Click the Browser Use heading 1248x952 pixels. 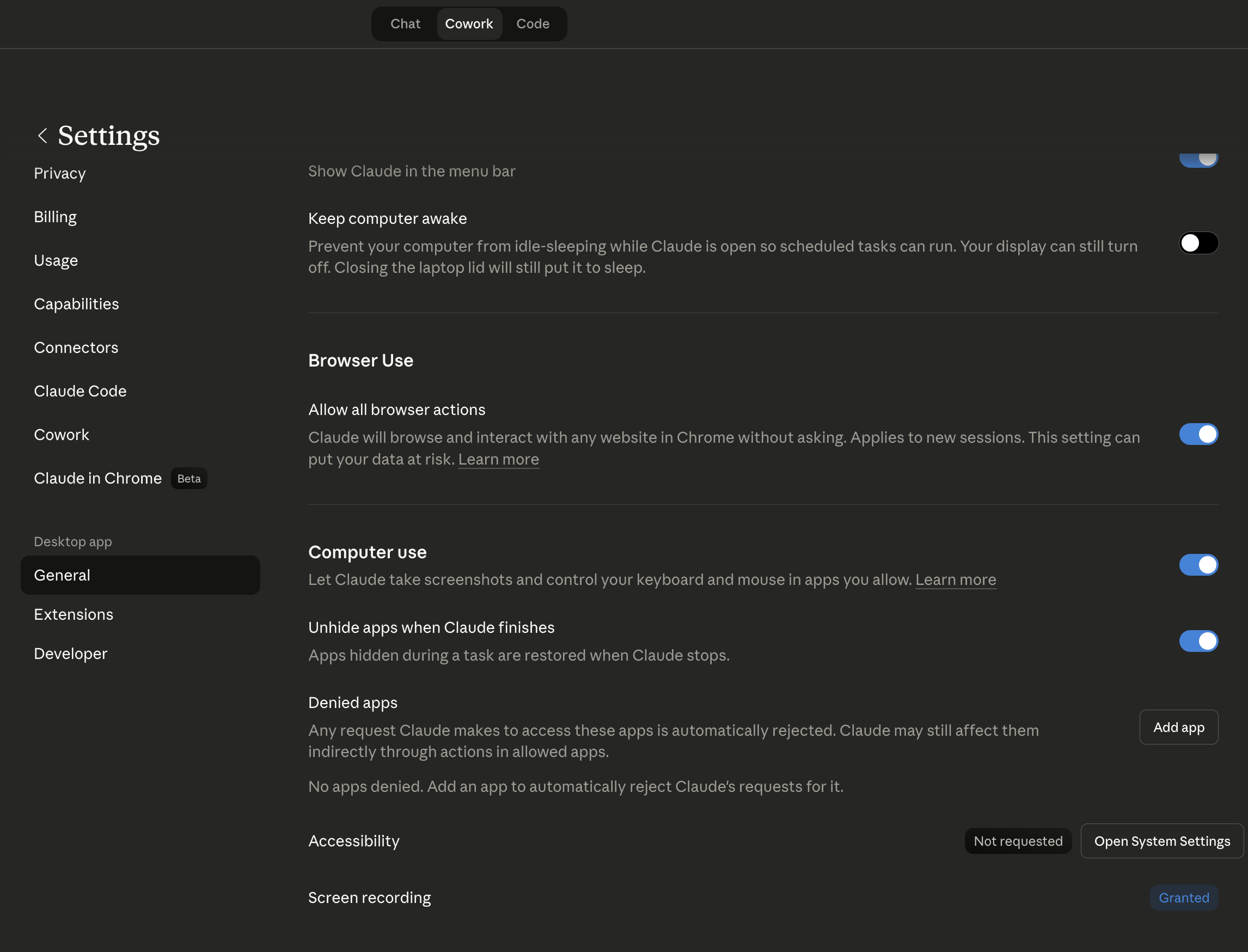coord(360,361)
